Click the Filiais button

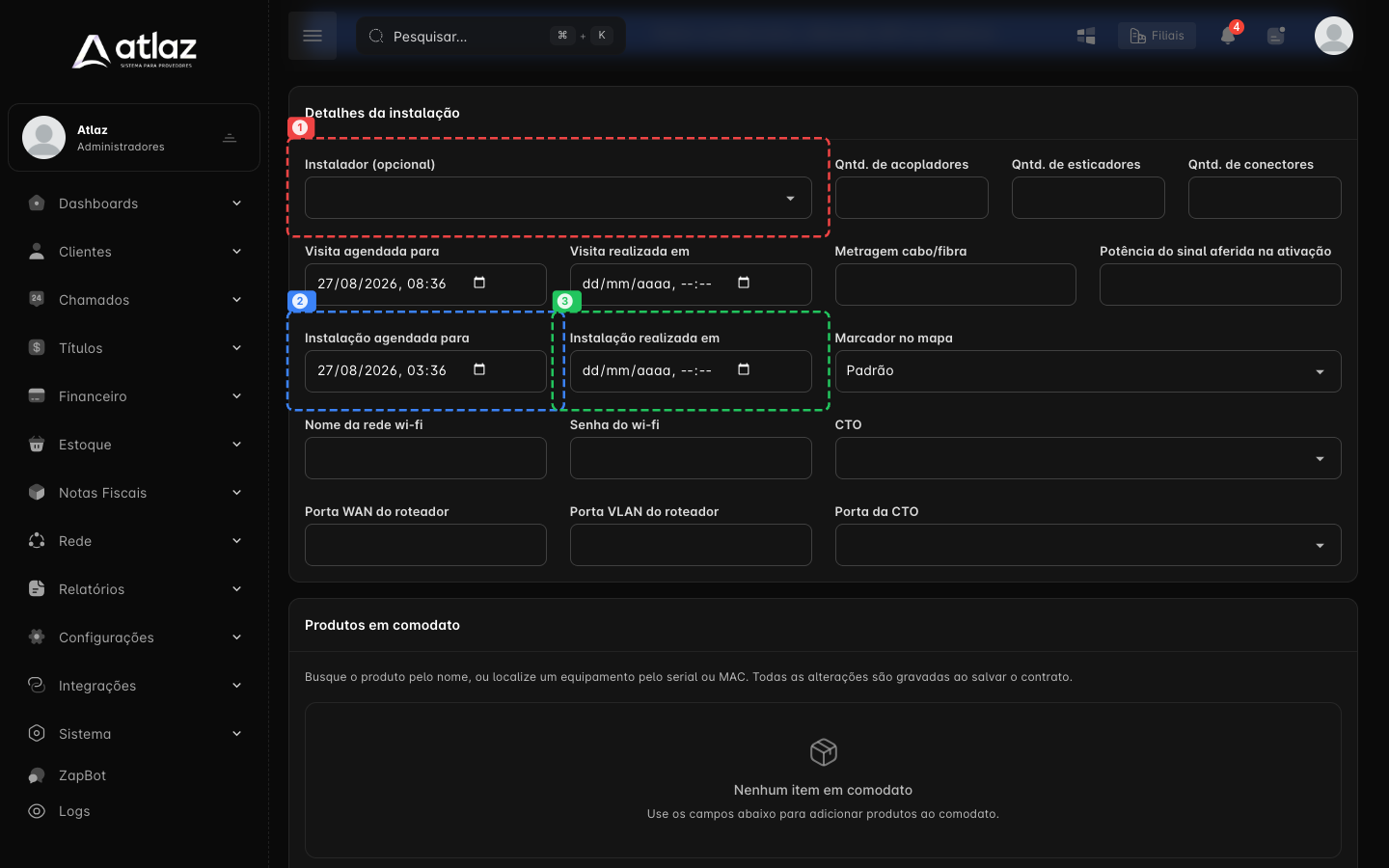click(1157, 36)
